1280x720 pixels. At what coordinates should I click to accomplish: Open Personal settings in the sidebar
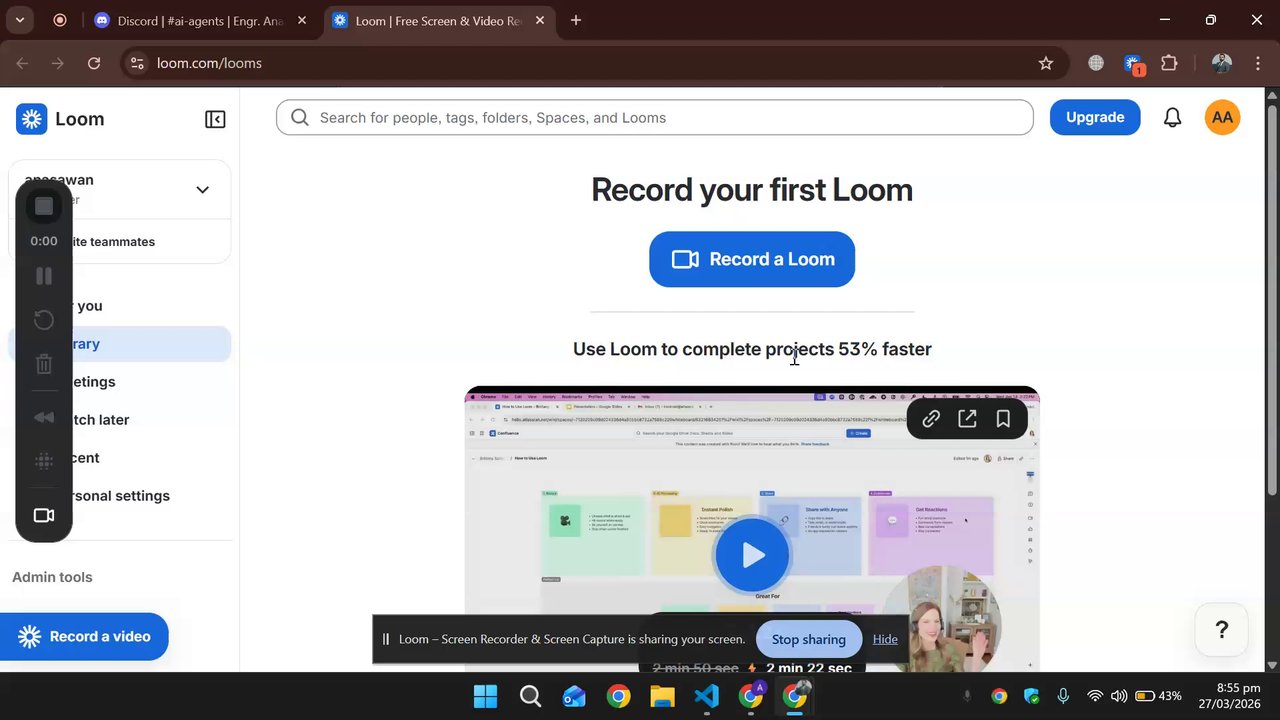coord(119,496)
